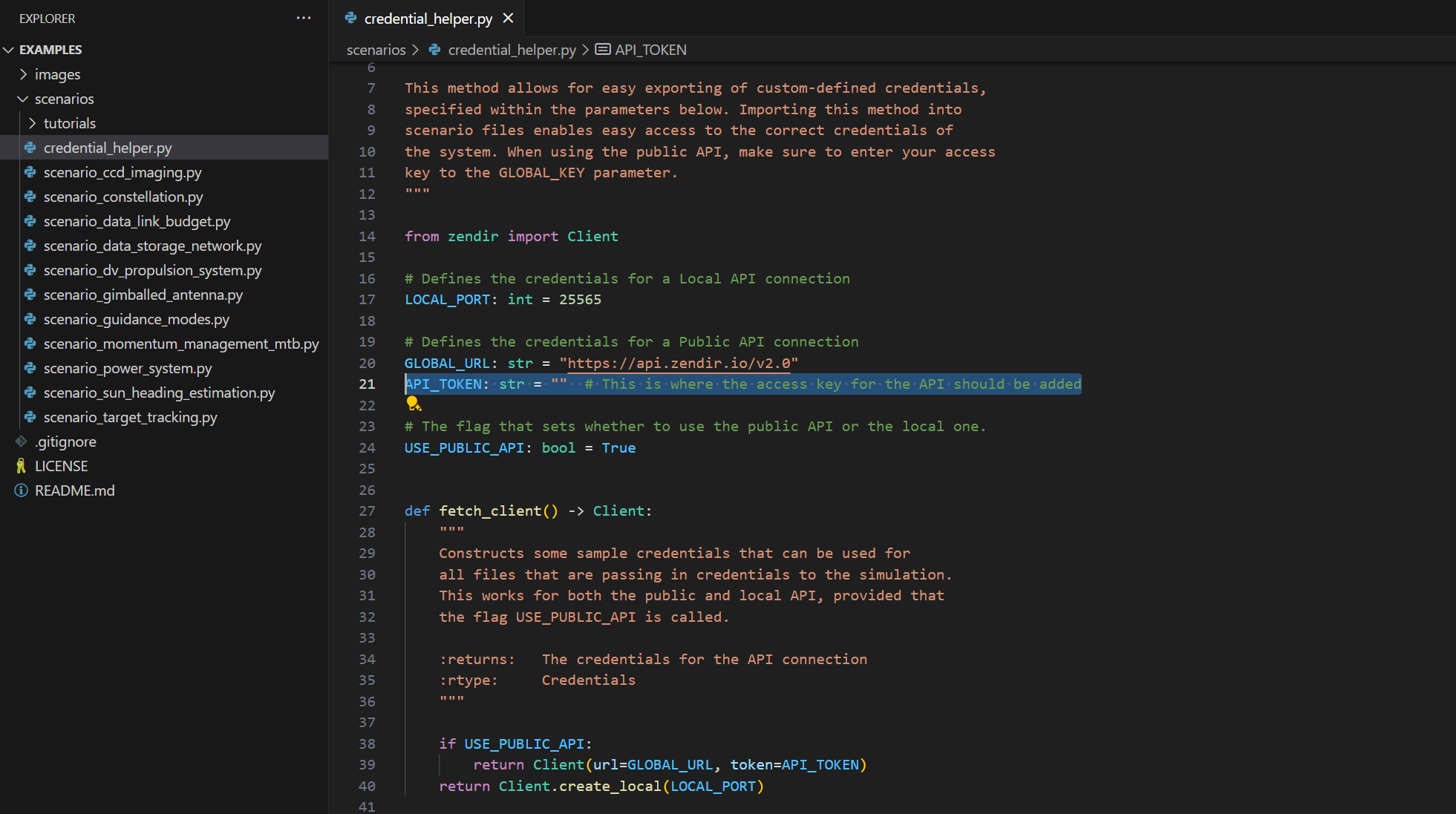Select the credential_helper.py editor tab
Image resolution: width=1456 pixels, height=814 pixels.
[428, 19]
